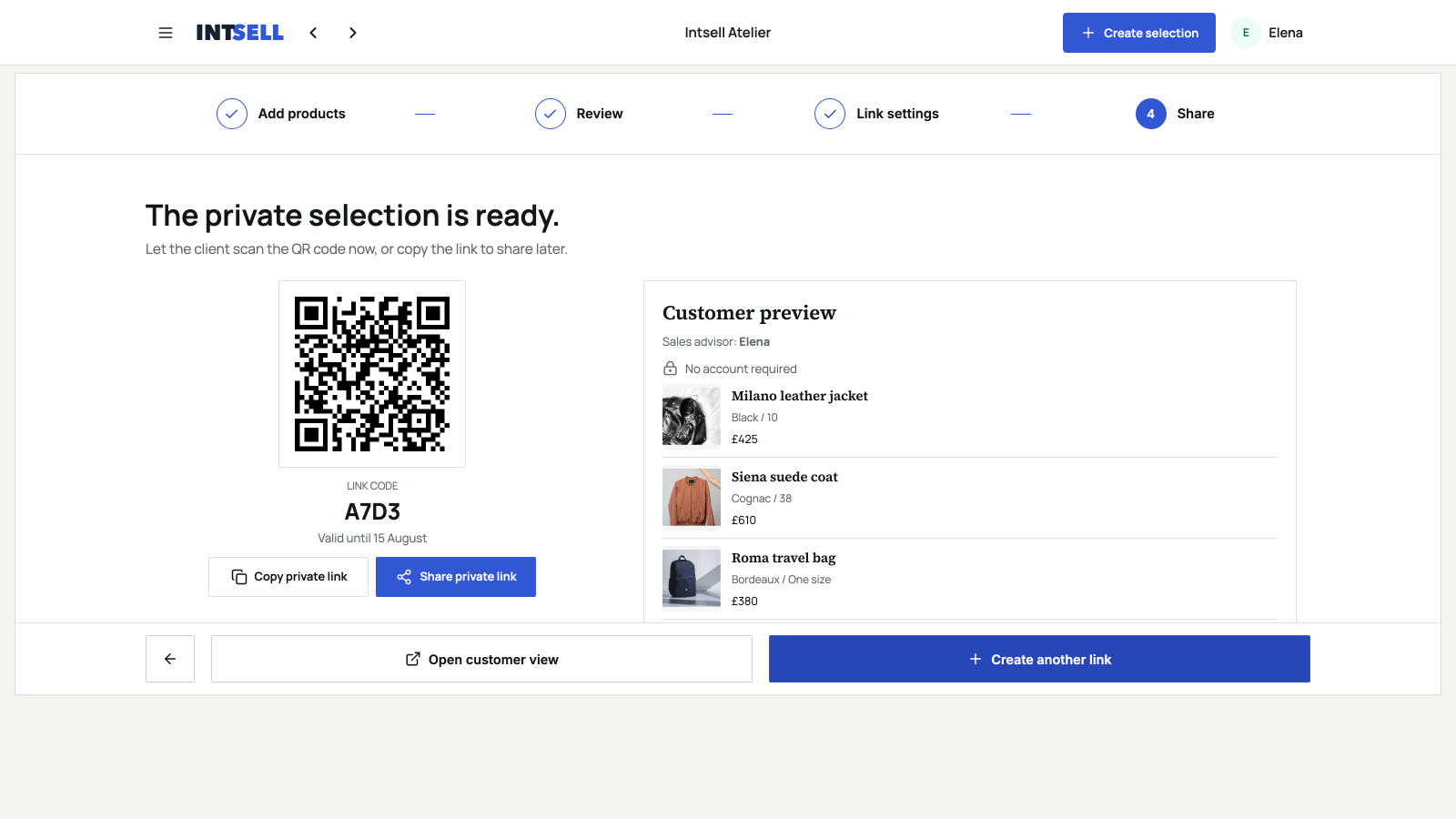Click the £610 price
Image resolution: width=1456 pixels, height=819 pixels.
[743, 521]
